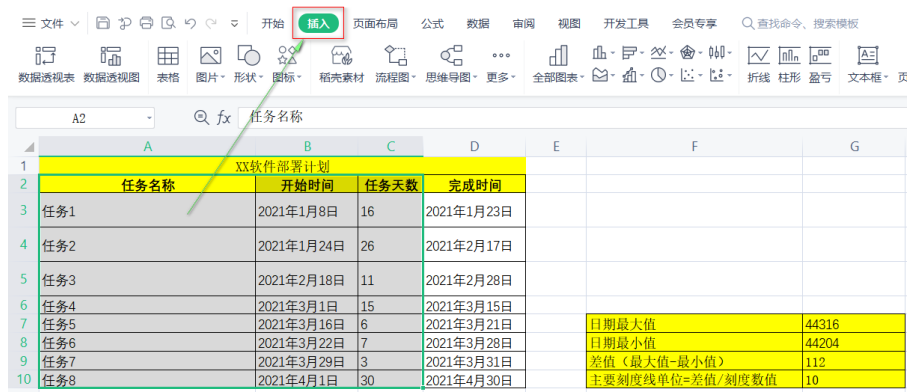Click the 日期最大值 label cell
The height and width of the screenshot is (392, 911).
(x=695, y=324)
